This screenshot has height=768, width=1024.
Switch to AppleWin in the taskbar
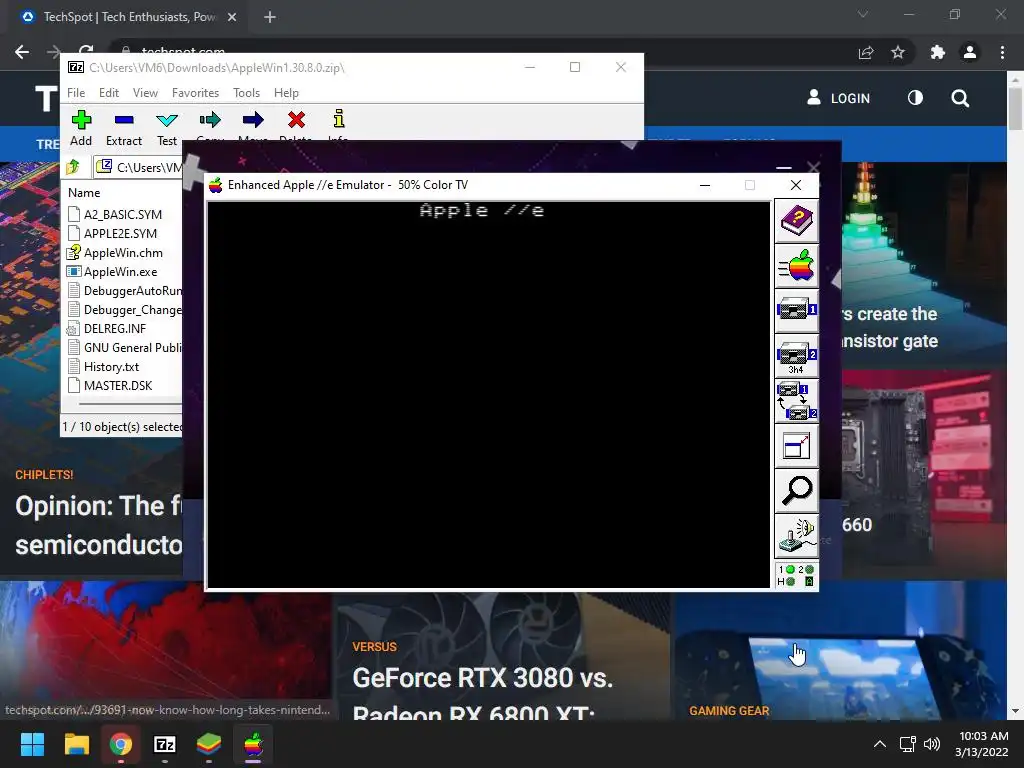(x=253, y=744)
